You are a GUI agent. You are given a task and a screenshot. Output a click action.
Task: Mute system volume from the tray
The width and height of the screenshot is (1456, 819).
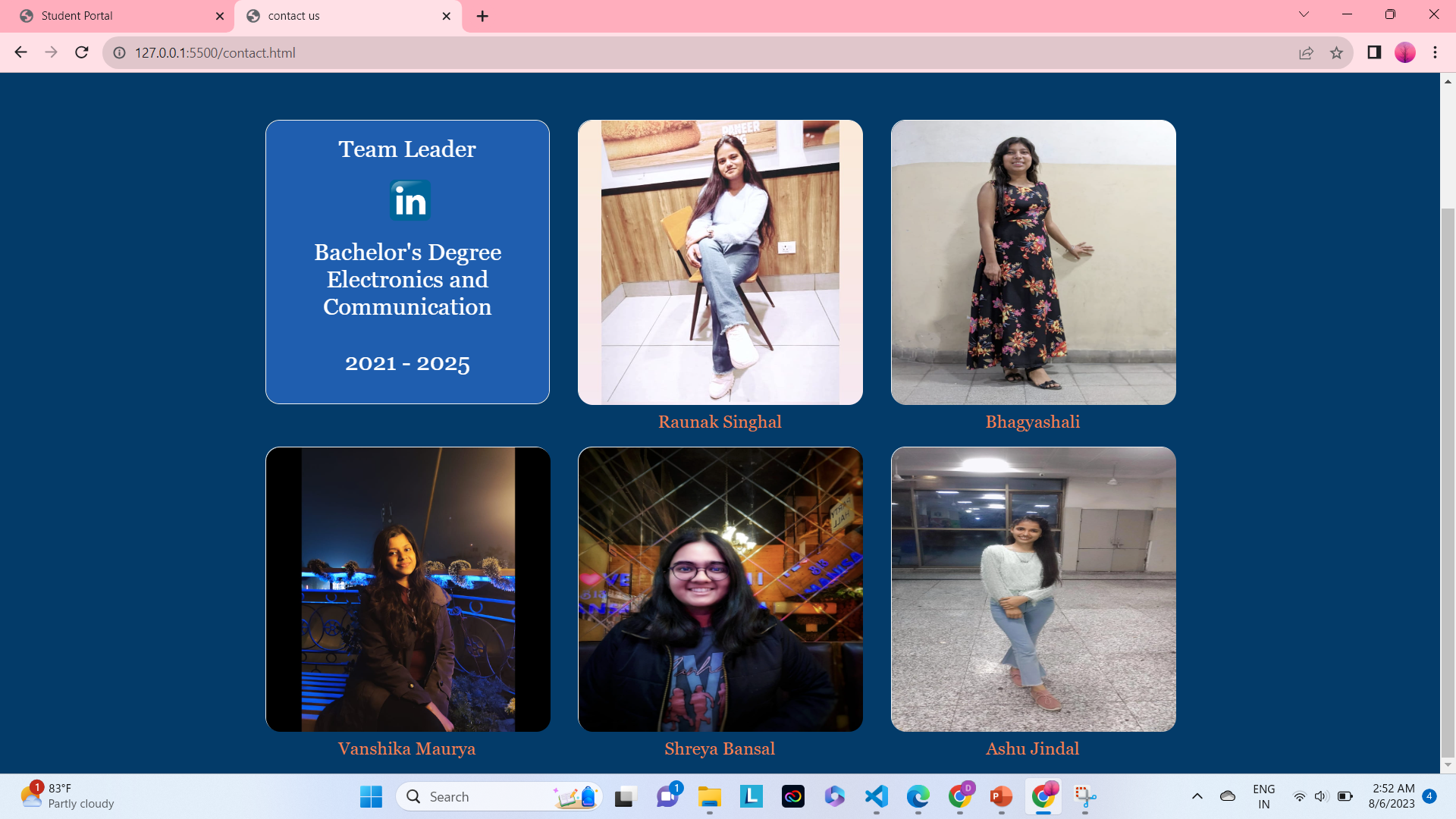point(1321,796)
